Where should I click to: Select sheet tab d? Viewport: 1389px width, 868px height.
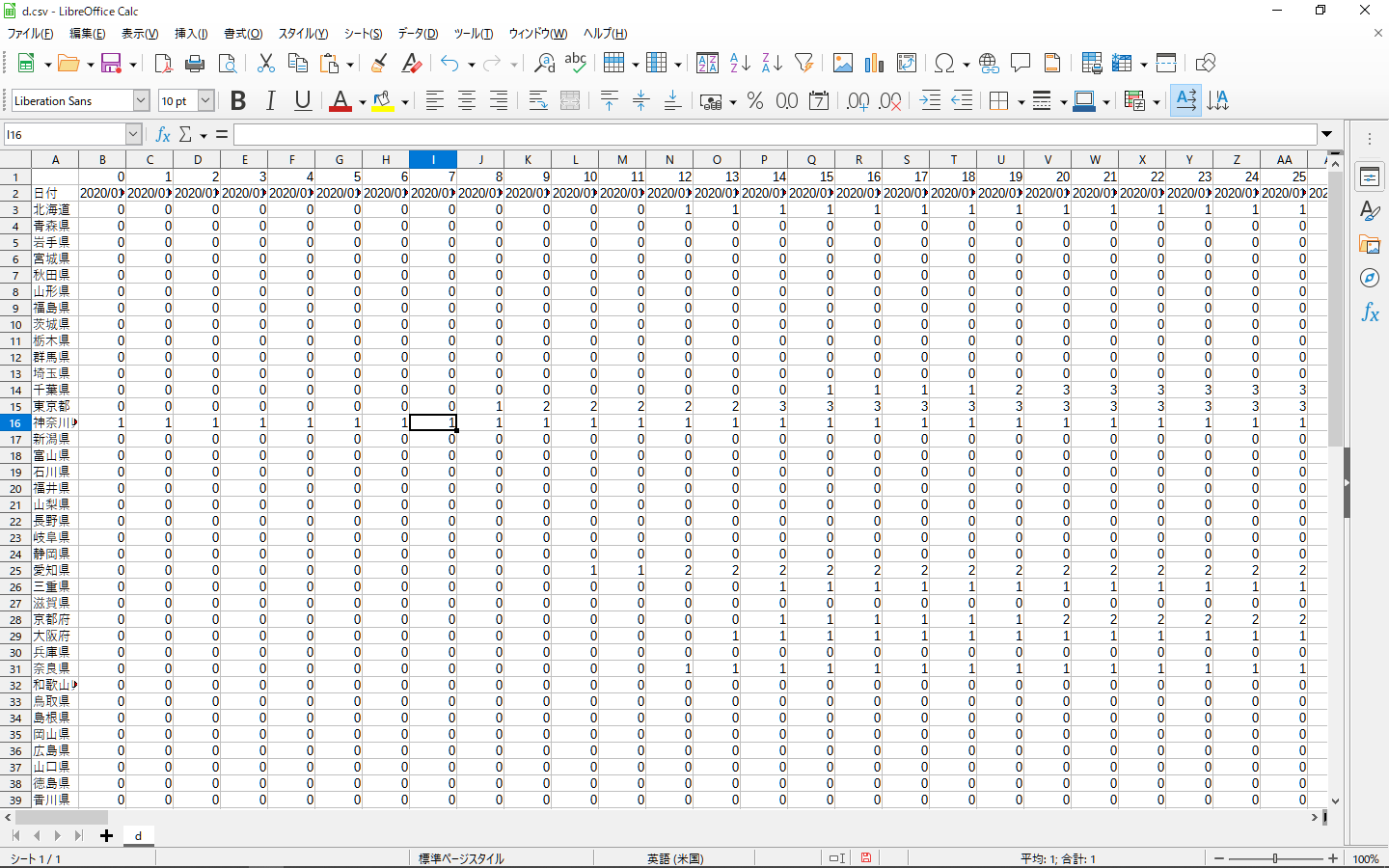[x=138, y=836]
